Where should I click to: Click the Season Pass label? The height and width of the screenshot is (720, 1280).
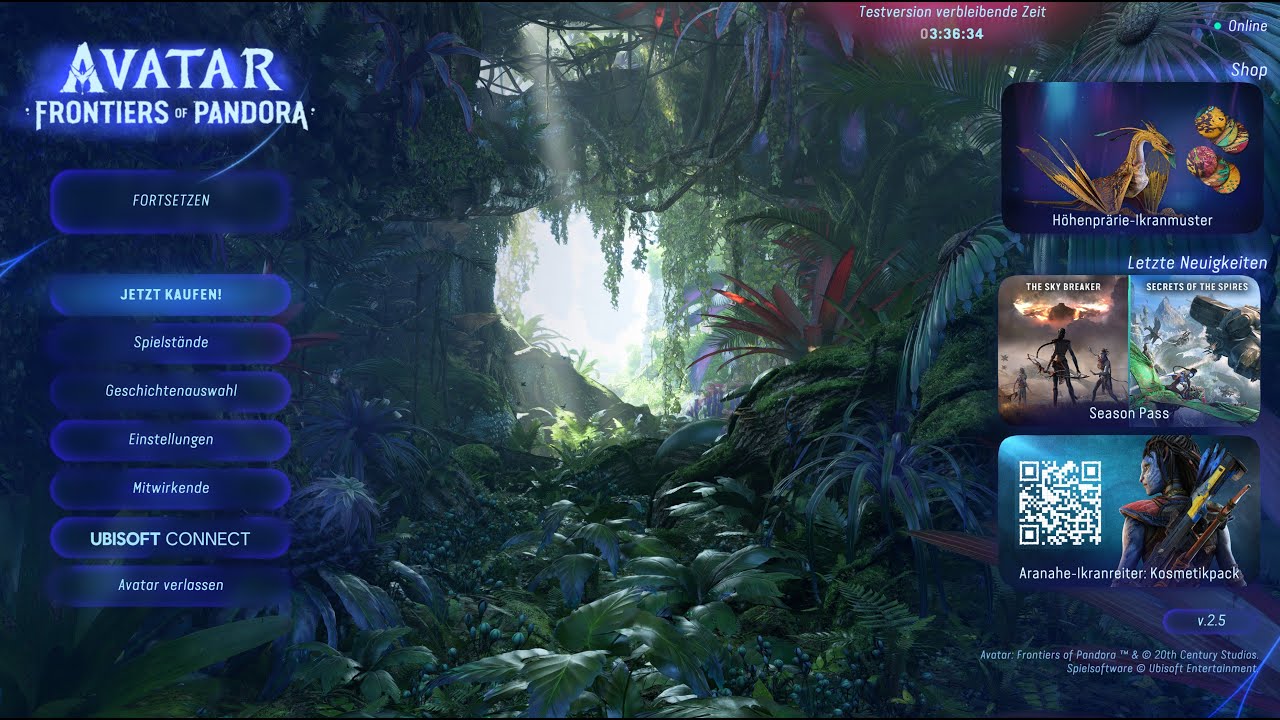coord(1129,413)
